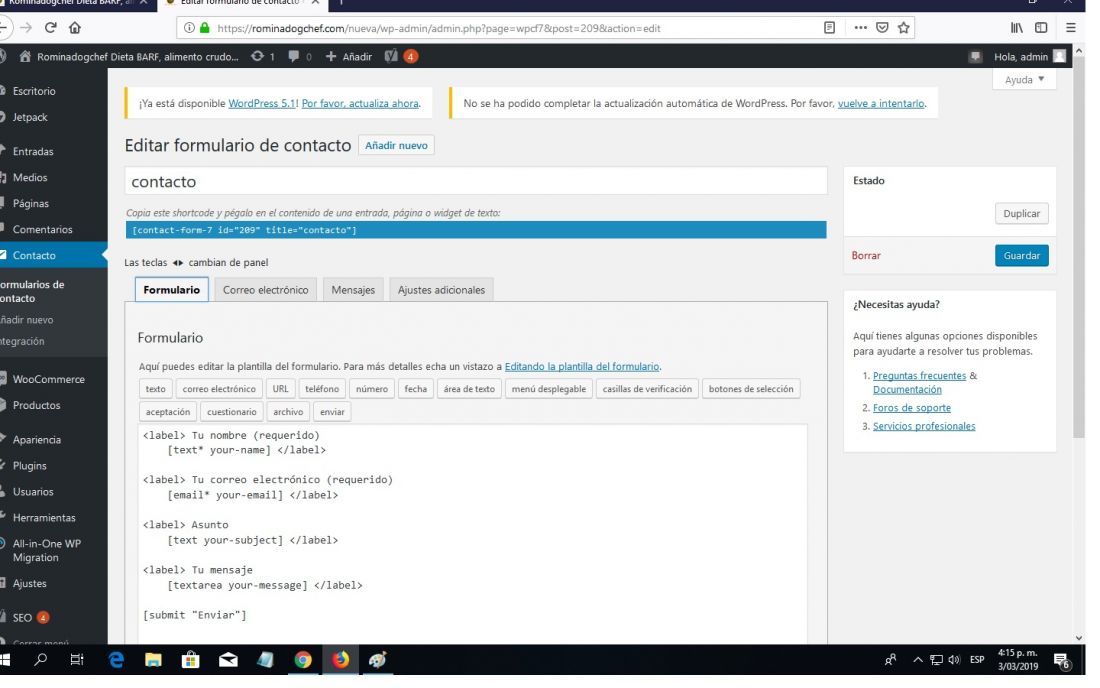
Task: Go to the browser home page icon
Action: (x=75, y=28)
